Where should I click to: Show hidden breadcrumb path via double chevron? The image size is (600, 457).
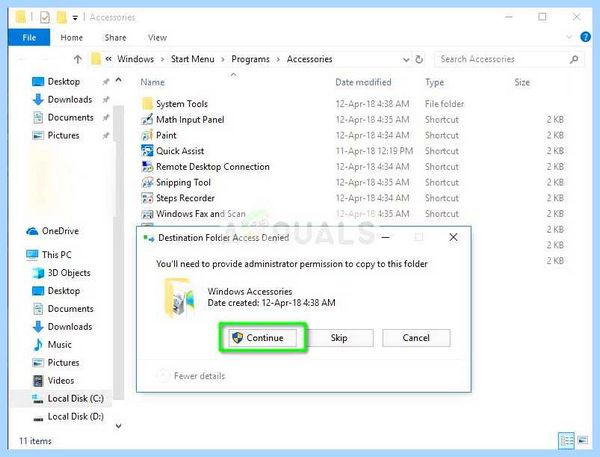[x=109, y=59]
